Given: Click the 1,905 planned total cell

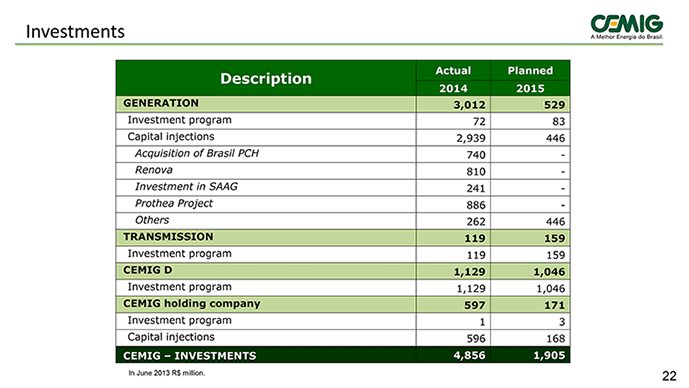Looking at the screenshot, I should pos(530,355).
